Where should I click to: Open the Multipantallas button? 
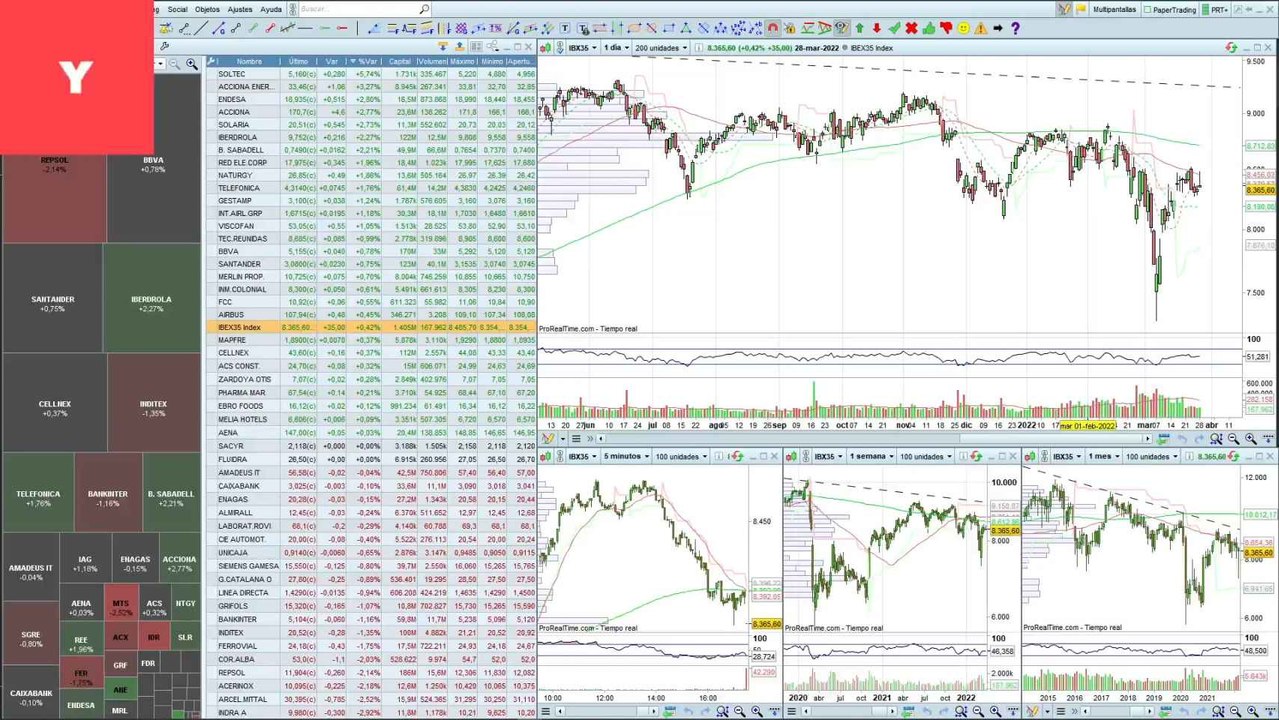pos(1114,9)
